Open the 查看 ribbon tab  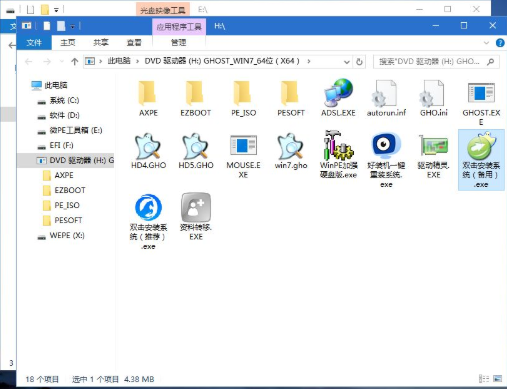[x=134, y=43]
